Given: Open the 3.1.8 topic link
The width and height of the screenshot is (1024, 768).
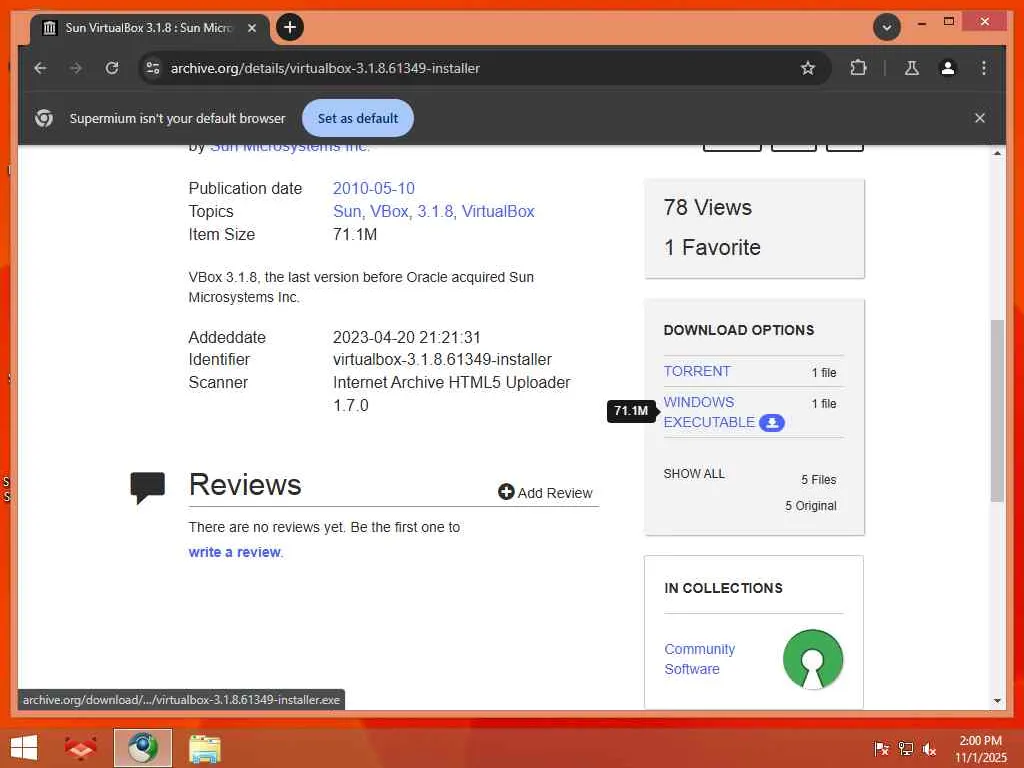Looking at the screenshot, I should (x=436, y=212).
